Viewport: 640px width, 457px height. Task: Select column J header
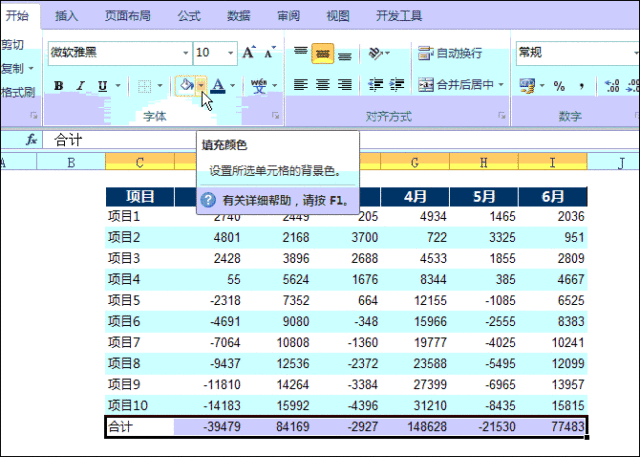point(621,163)
